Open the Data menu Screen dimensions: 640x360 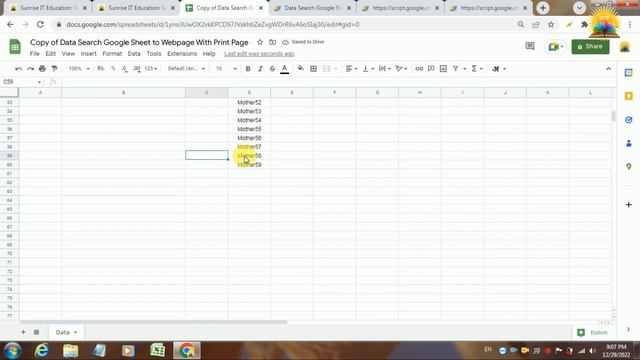pos(134,54)
